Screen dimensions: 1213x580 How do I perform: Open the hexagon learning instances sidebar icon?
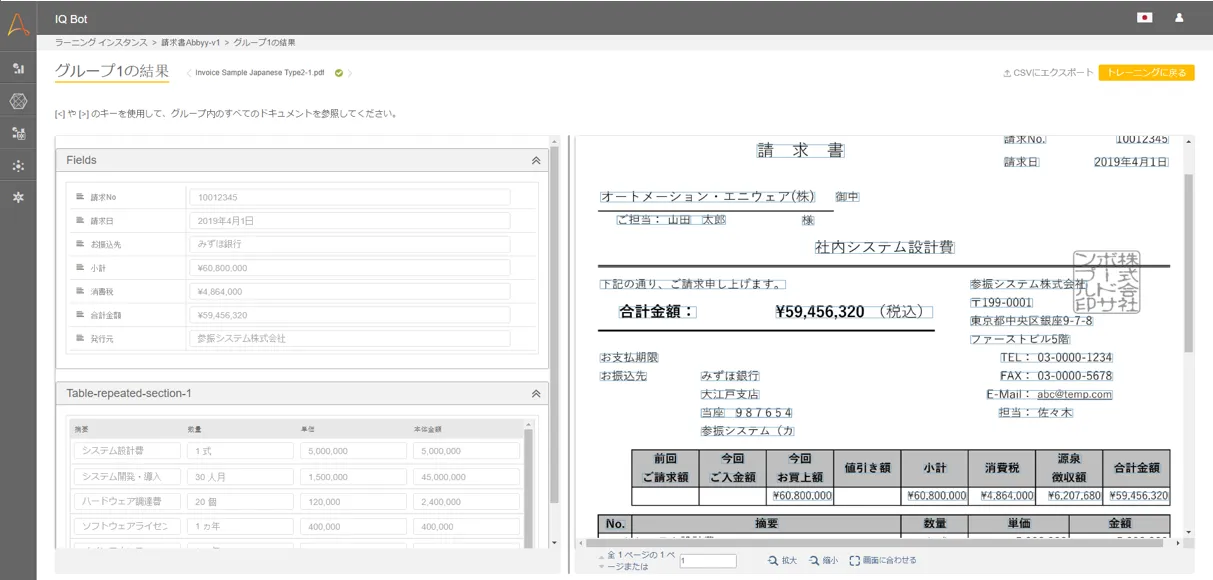click(18, 101)
